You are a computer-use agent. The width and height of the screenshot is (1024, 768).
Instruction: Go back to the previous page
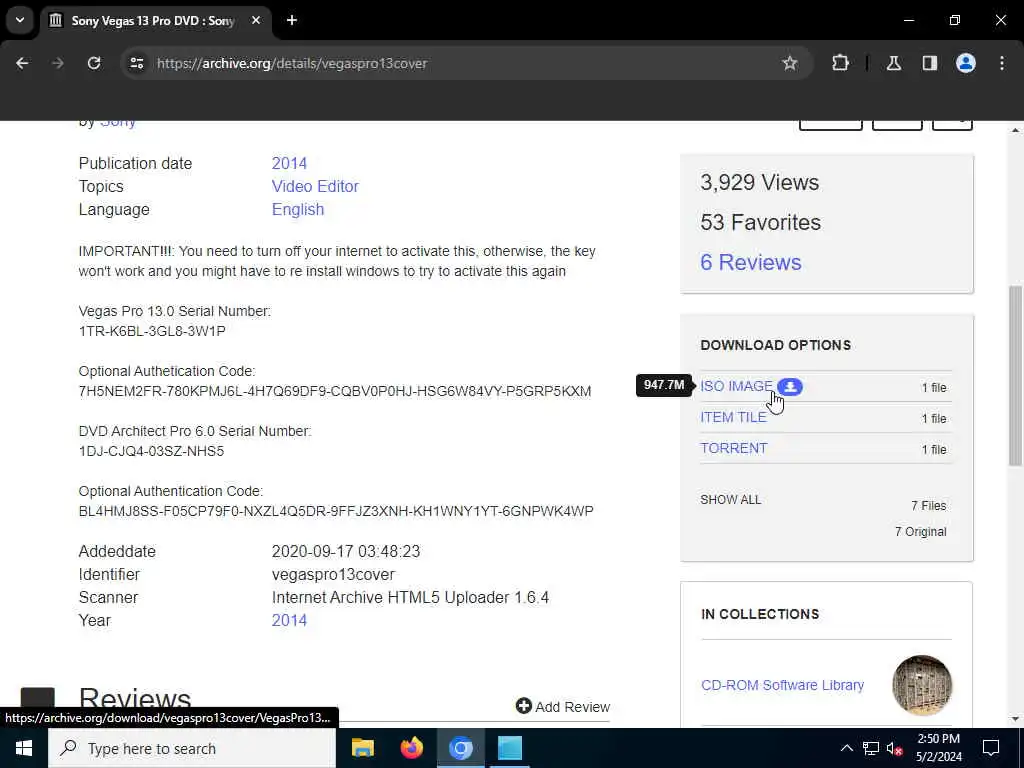[x=22, y=63]
